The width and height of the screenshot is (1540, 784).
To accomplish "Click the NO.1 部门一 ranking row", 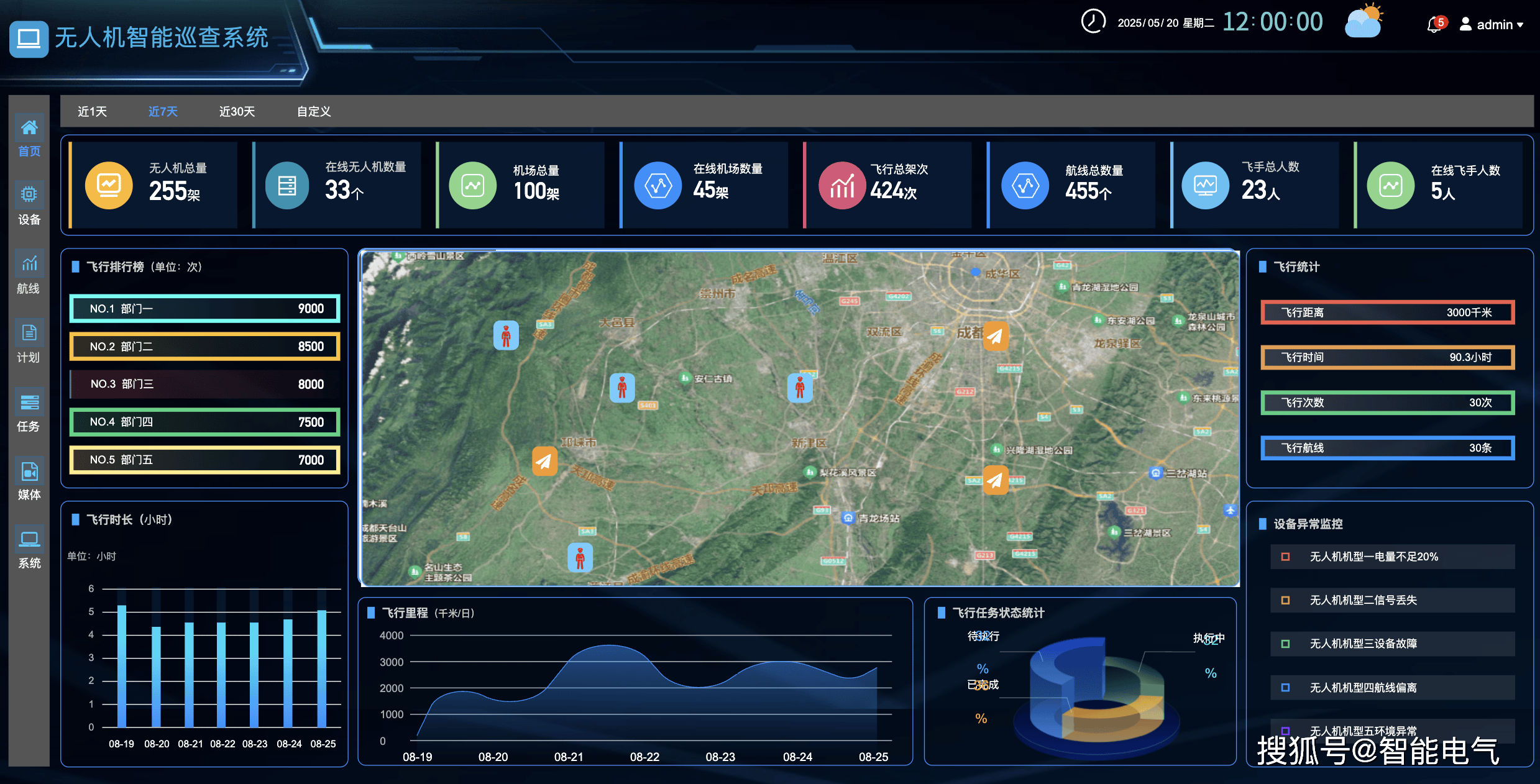I will coord(204,309).
